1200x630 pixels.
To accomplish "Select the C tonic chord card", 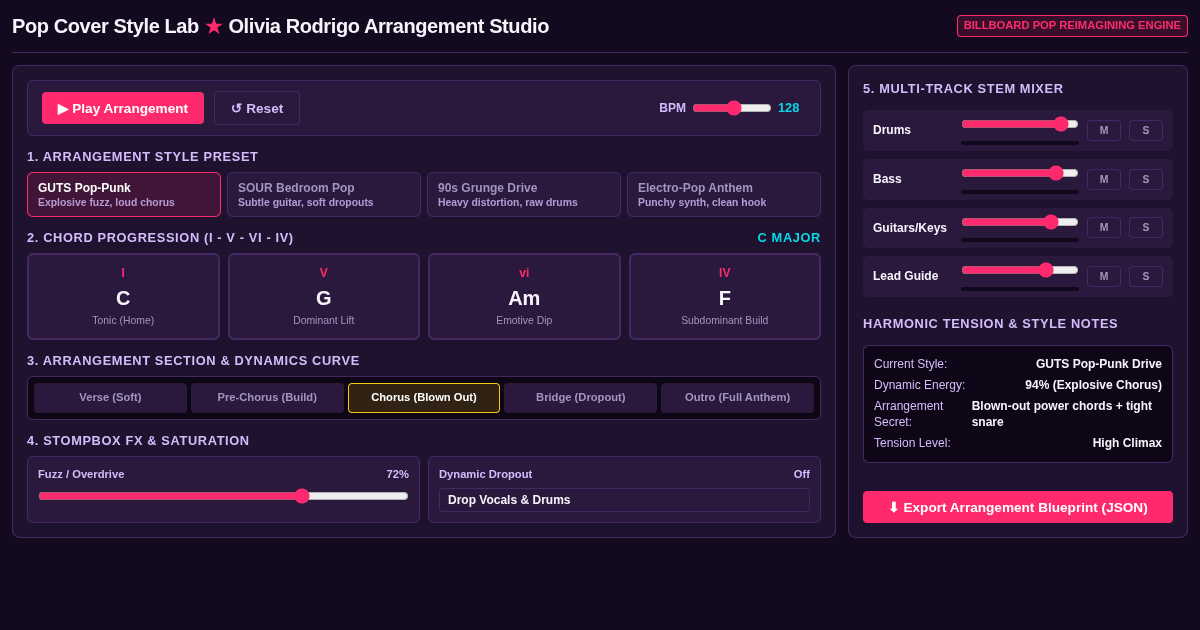I will click(x=123, y=296).
